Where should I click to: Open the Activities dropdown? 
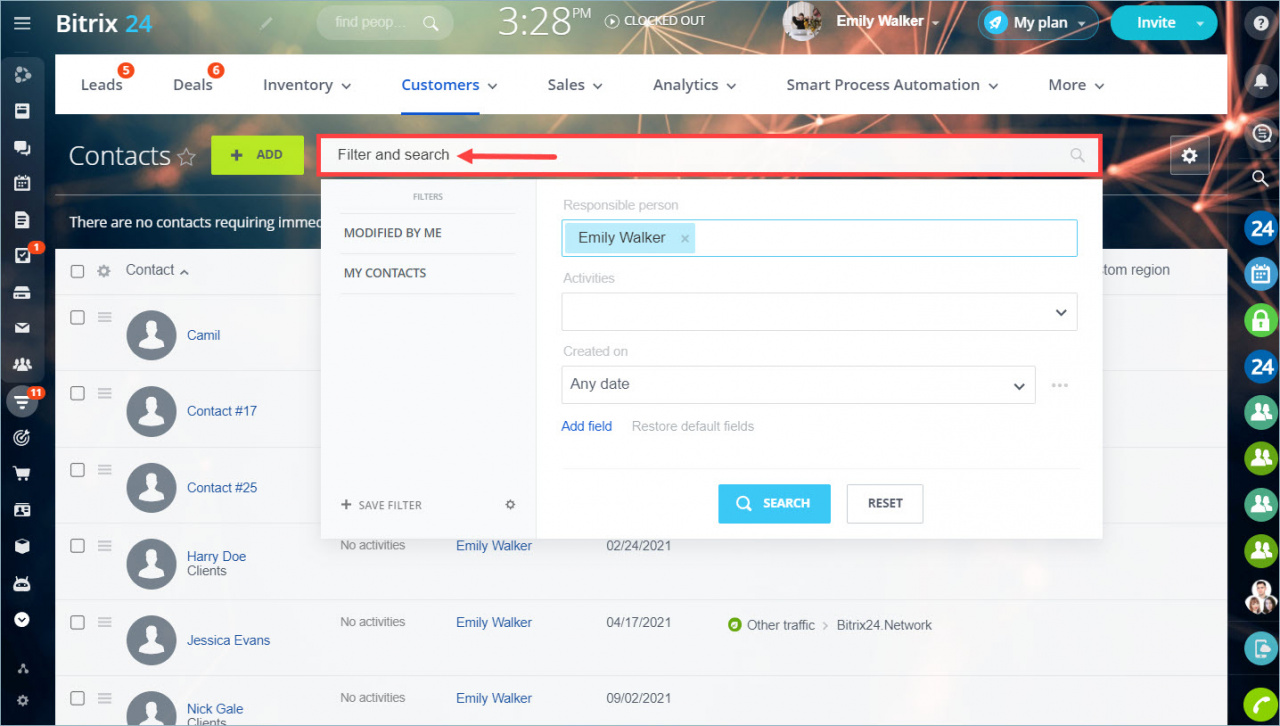pos(819,312)
